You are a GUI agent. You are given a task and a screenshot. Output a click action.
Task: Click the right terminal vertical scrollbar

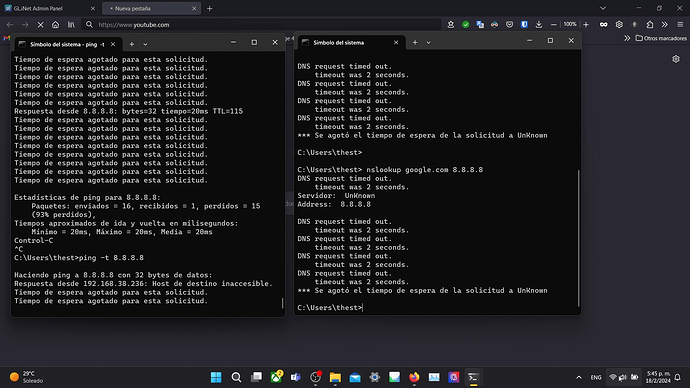pos(578,238)
